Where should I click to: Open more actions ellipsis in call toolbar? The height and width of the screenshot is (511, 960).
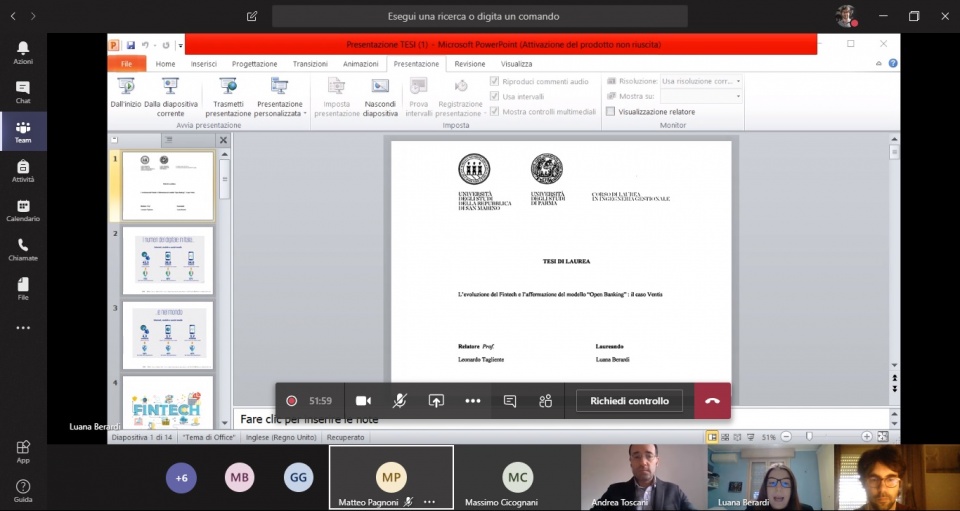click(x=473, y=401)
